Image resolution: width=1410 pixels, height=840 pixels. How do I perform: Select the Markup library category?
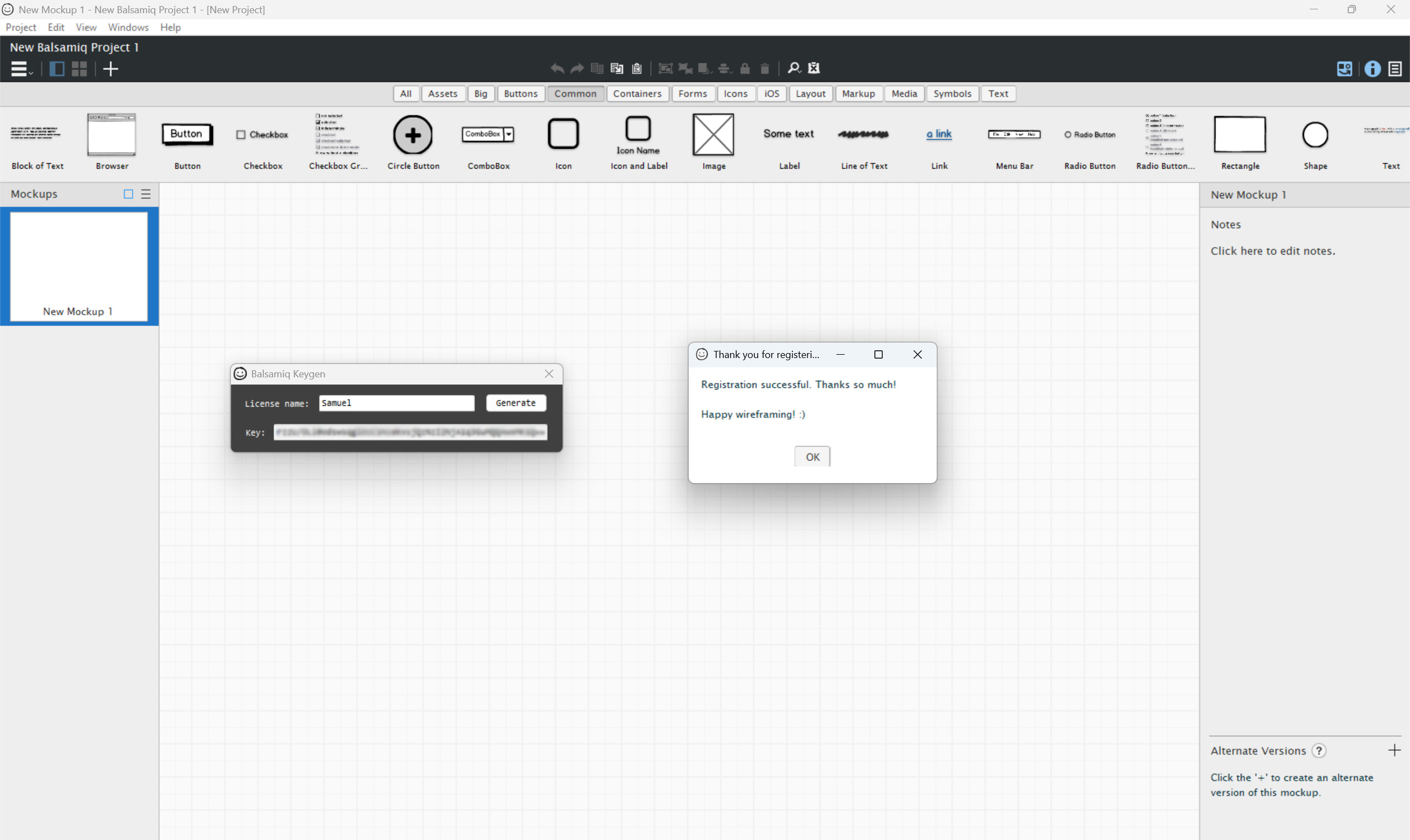[x=858, y=94]
